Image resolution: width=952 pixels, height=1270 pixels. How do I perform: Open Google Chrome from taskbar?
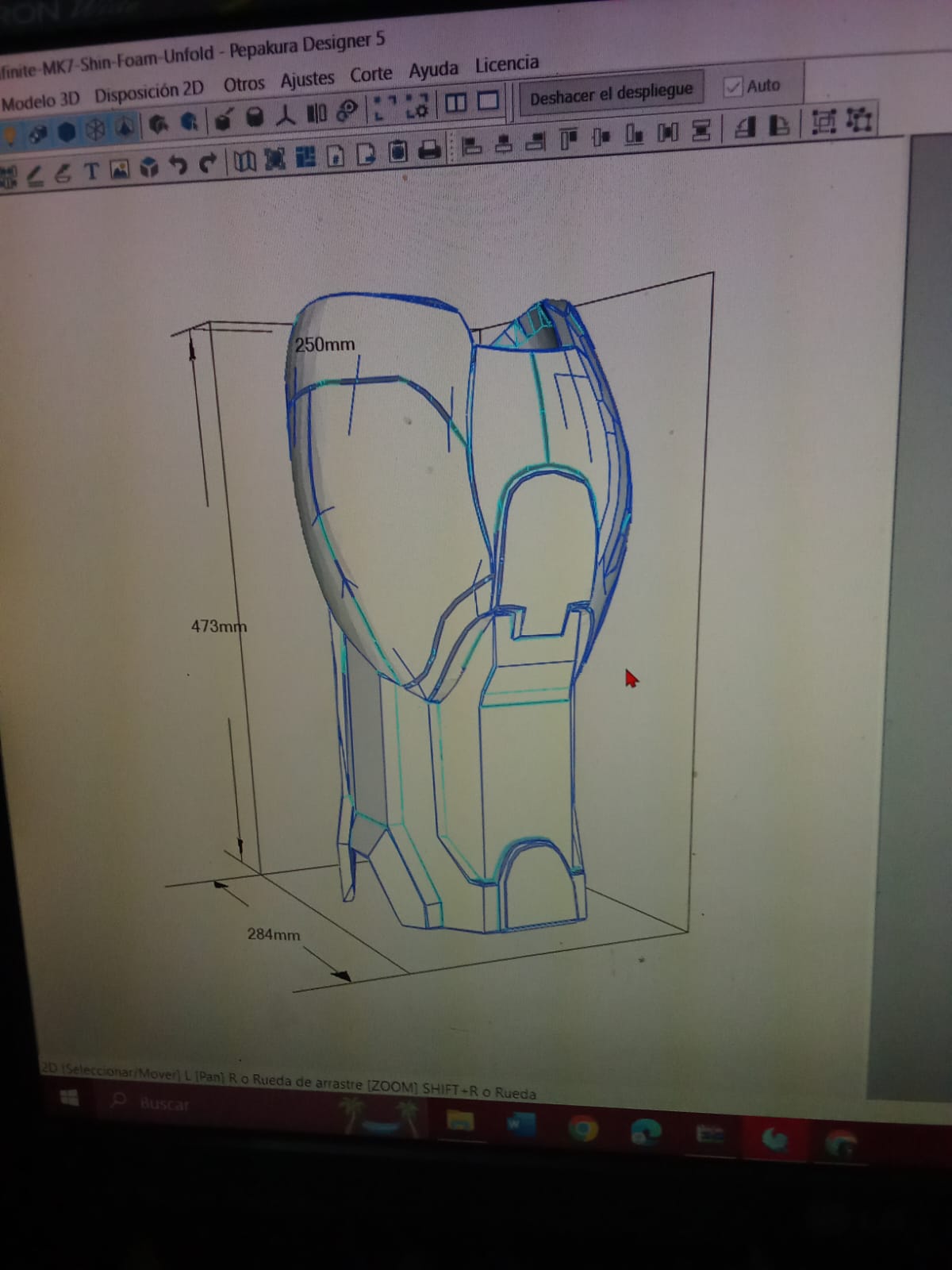click(x=582, y=1130)
